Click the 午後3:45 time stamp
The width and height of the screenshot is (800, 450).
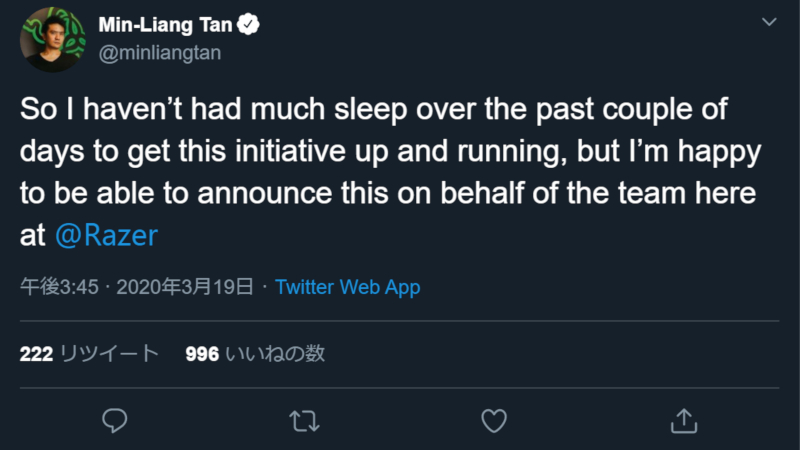60,288
